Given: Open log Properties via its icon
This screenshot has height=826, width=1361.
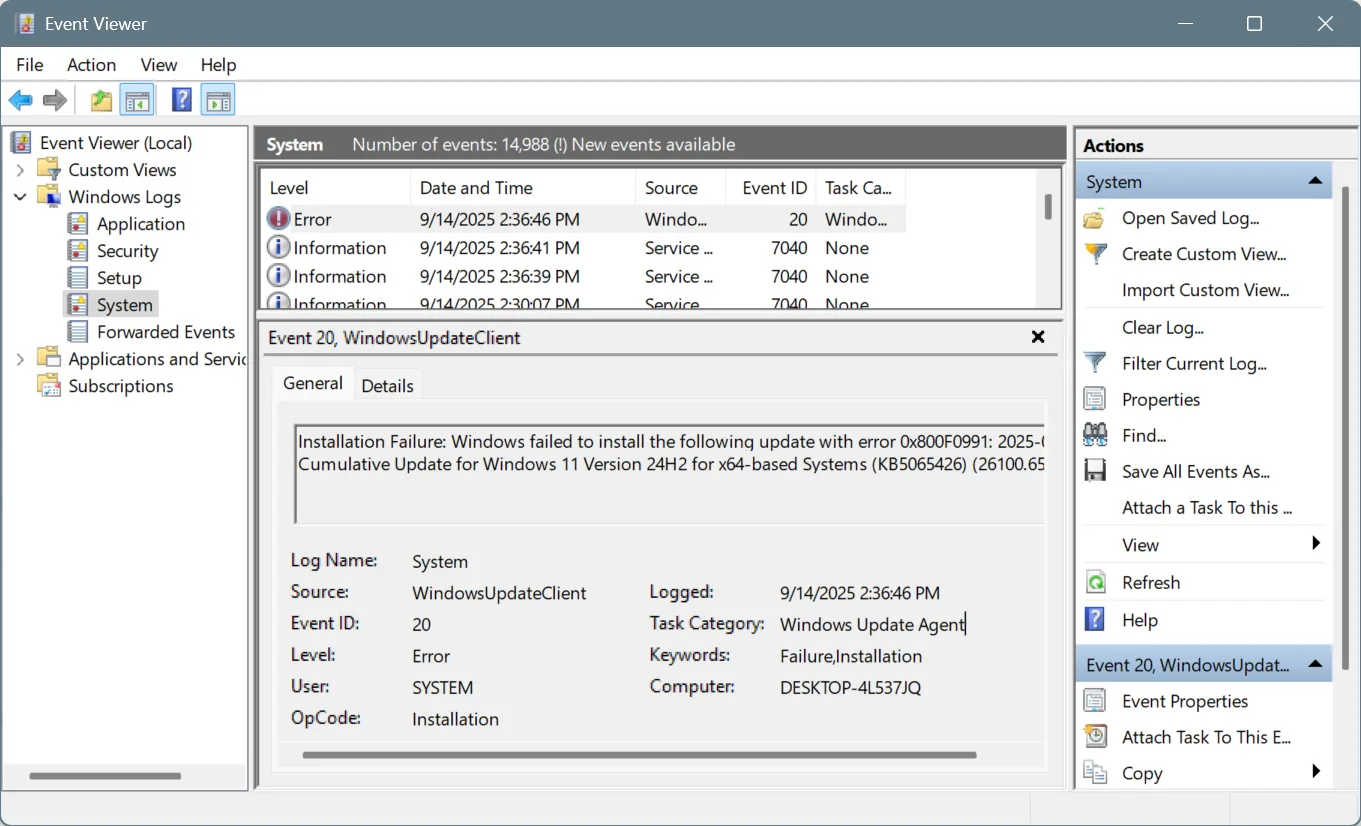Looking at the screenshot, I should [1095, 399].
